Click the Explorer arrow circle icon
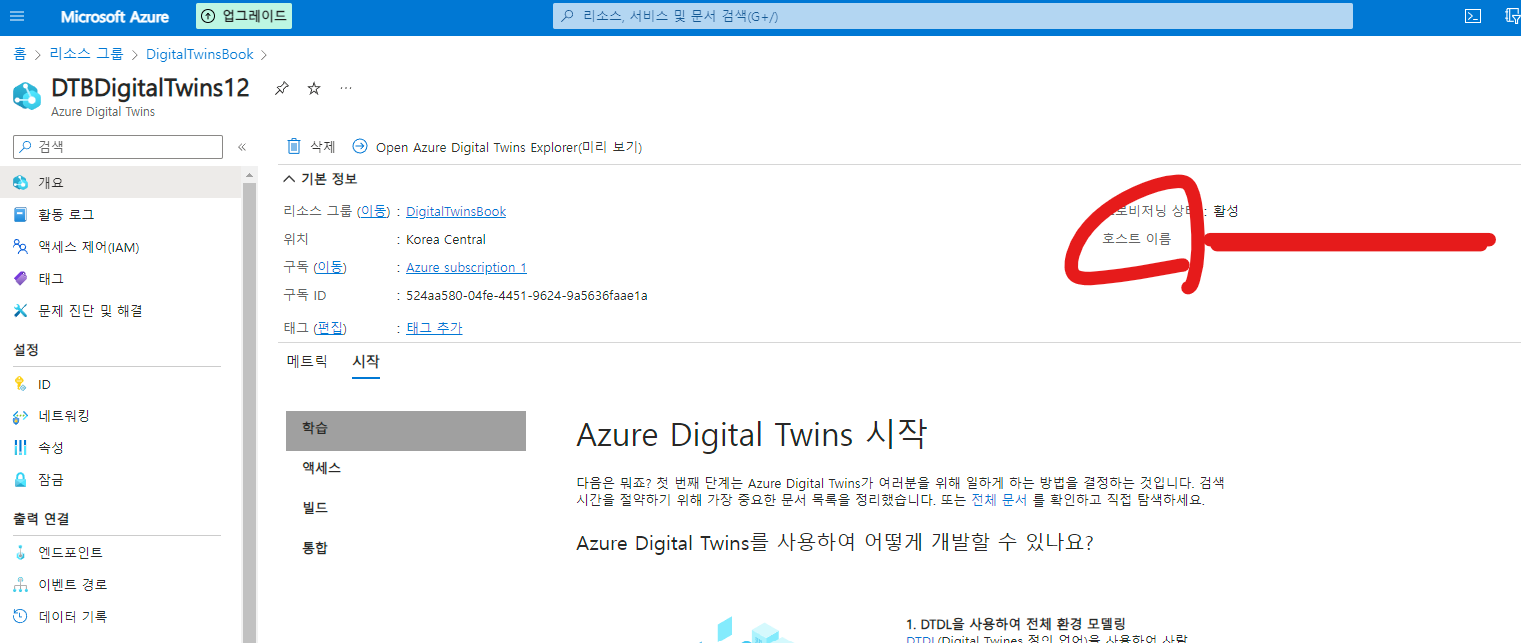The image size is (1521, 643). pyautogui.click(x=360, y=146)
